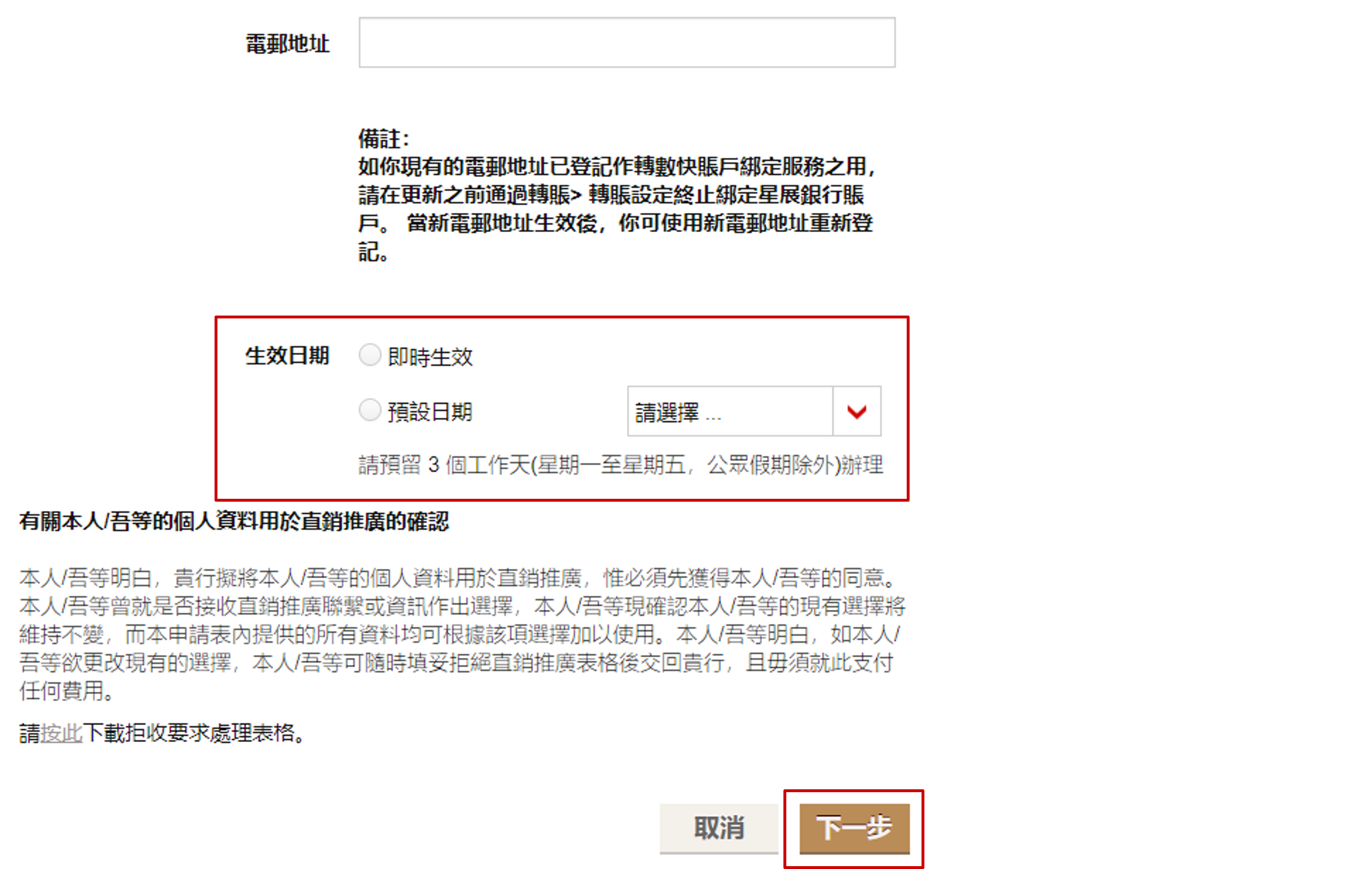Click the 轉賬設定 line in the note
The width and height of the screenshot is (1372, 869).
point(611,195)
